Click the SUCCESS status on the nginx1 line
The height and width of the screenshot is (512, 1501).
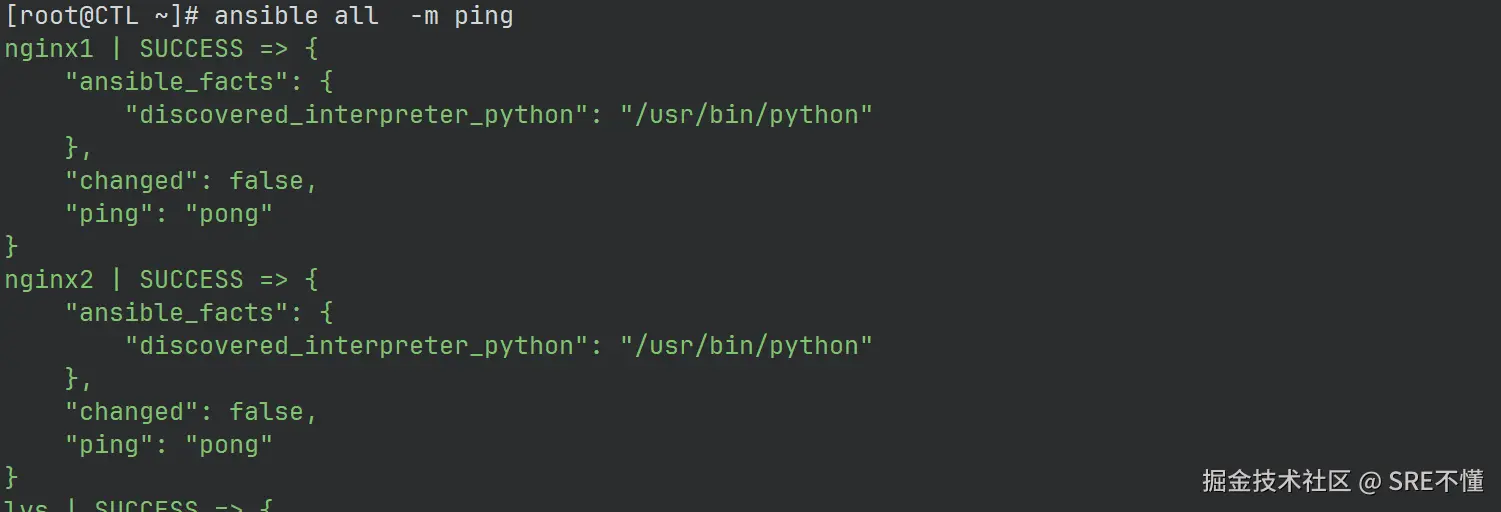tap(191, 49)
